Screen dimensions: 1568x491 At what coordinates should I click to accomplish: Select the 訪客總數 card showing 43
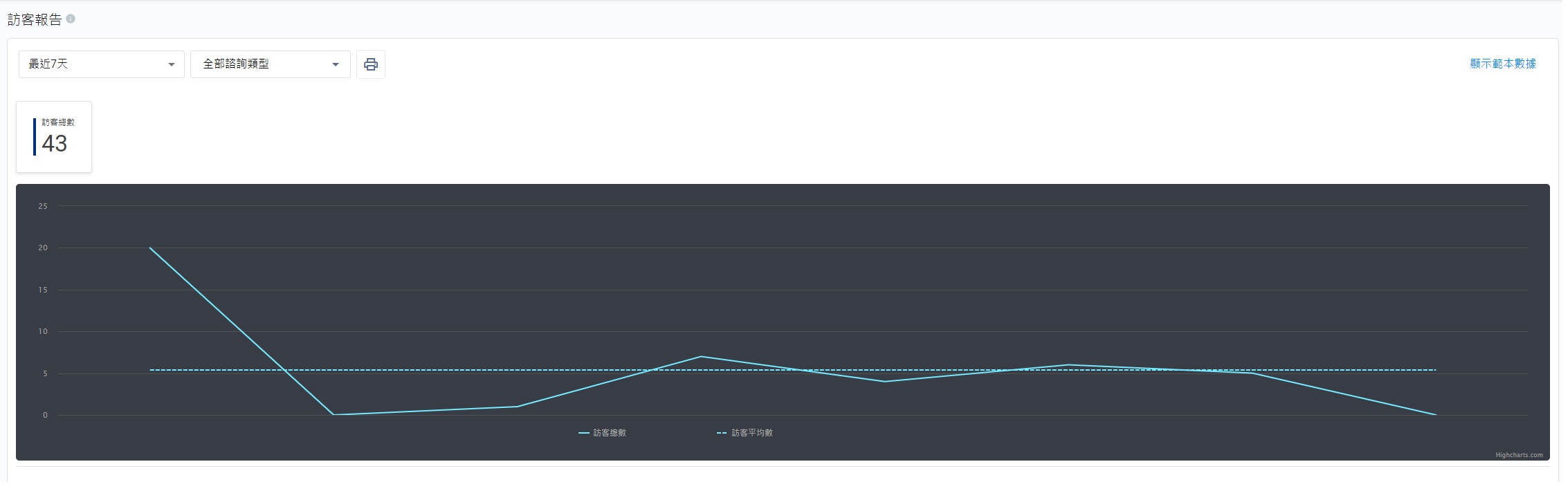pos(54,137)
